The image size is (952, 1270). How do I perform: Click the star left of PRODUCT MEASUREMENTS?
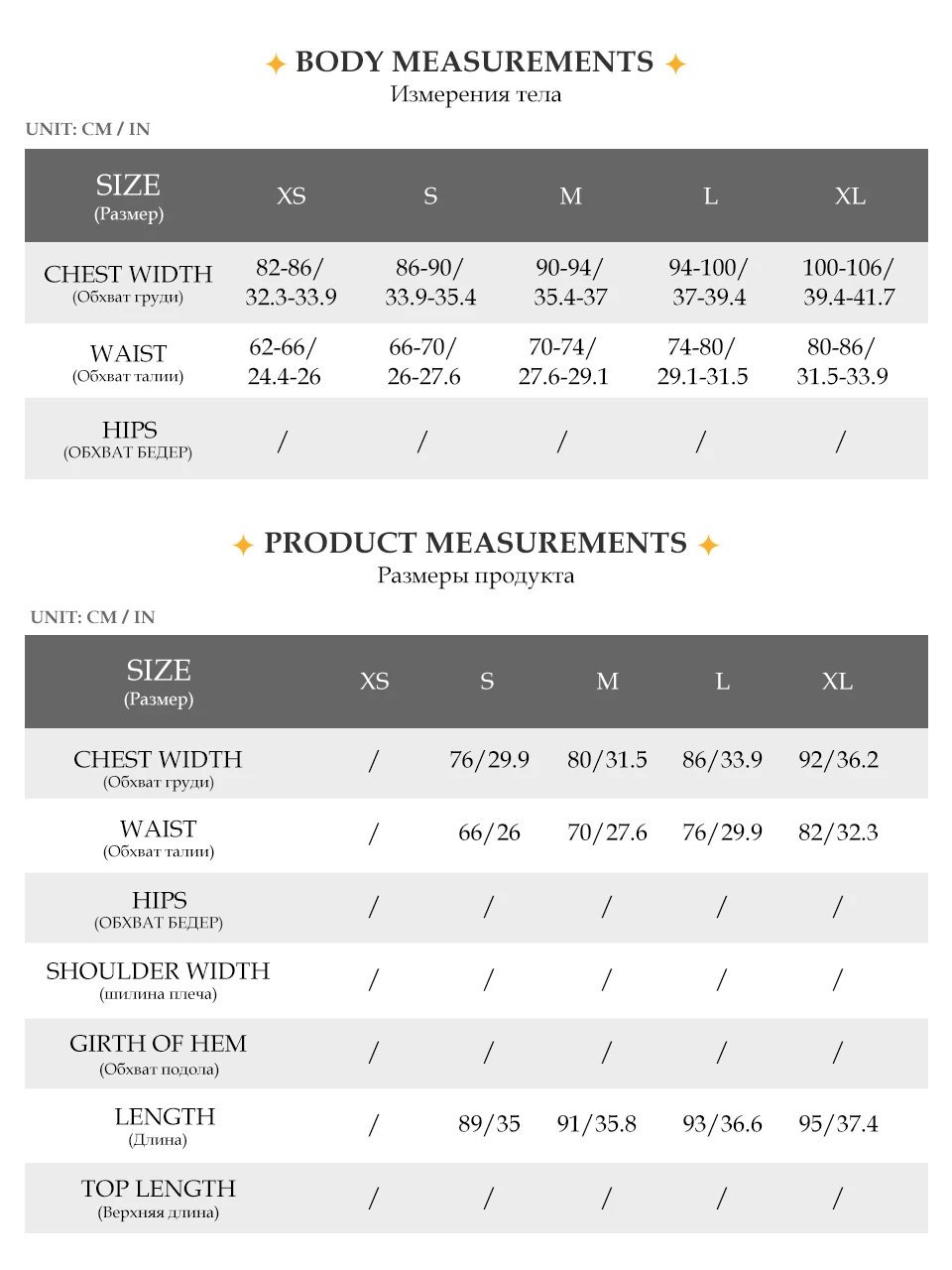pyautogui.click(x=243, y=545)
